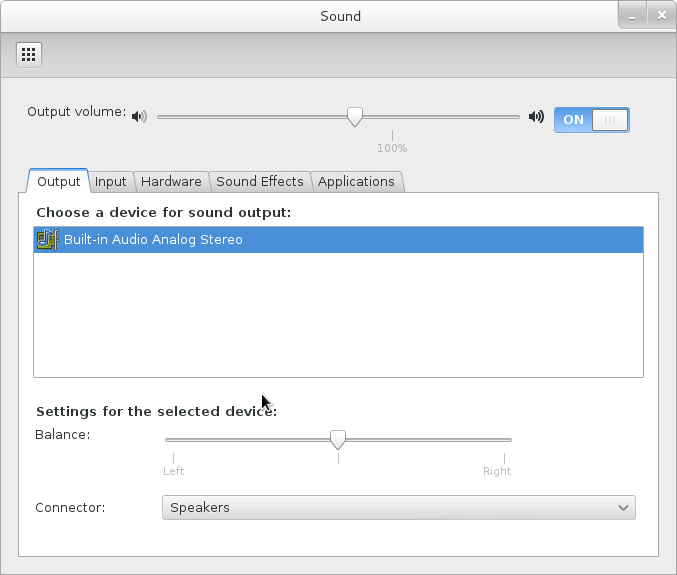The image size is (677, 575).
Task: Click the high volume speaker icon
Action: [536, 117]
